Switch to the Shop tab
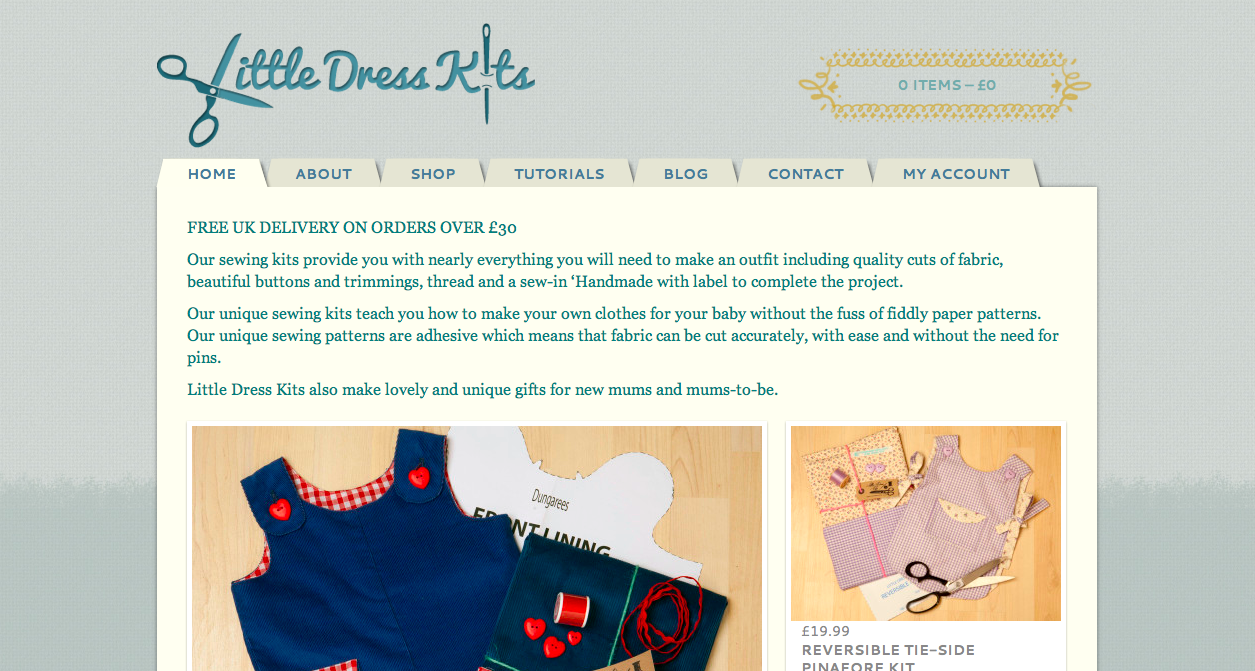The image size is (1255, 671). pyautogui.click(x=433, y=174)
